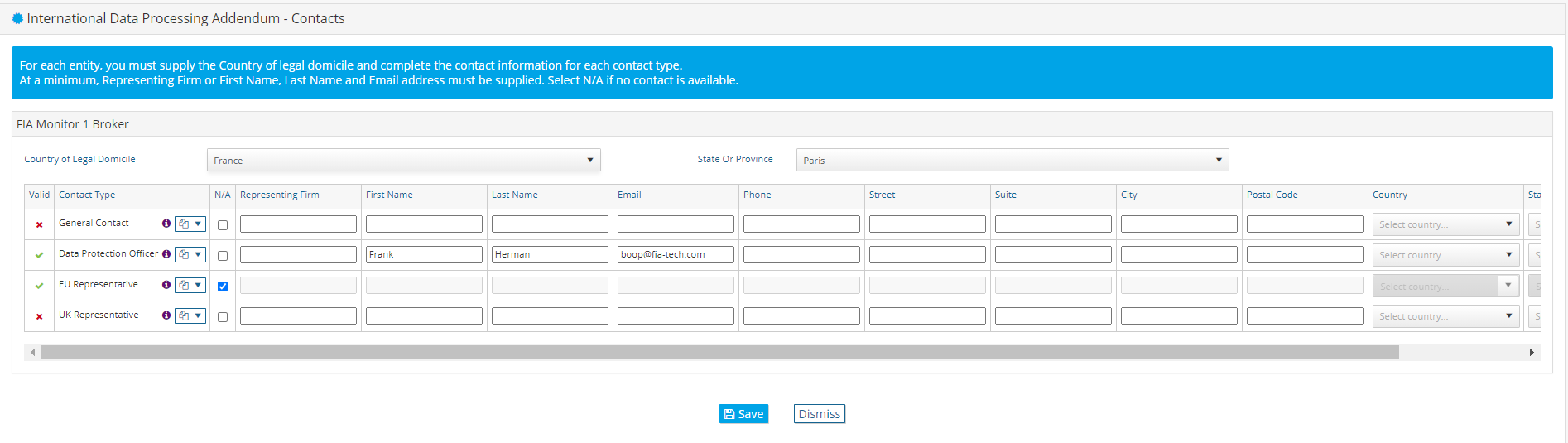Viewport: 1568px width, 443px height.
Task: Click the Last Name field containing Herman
Action: (550, 254)
